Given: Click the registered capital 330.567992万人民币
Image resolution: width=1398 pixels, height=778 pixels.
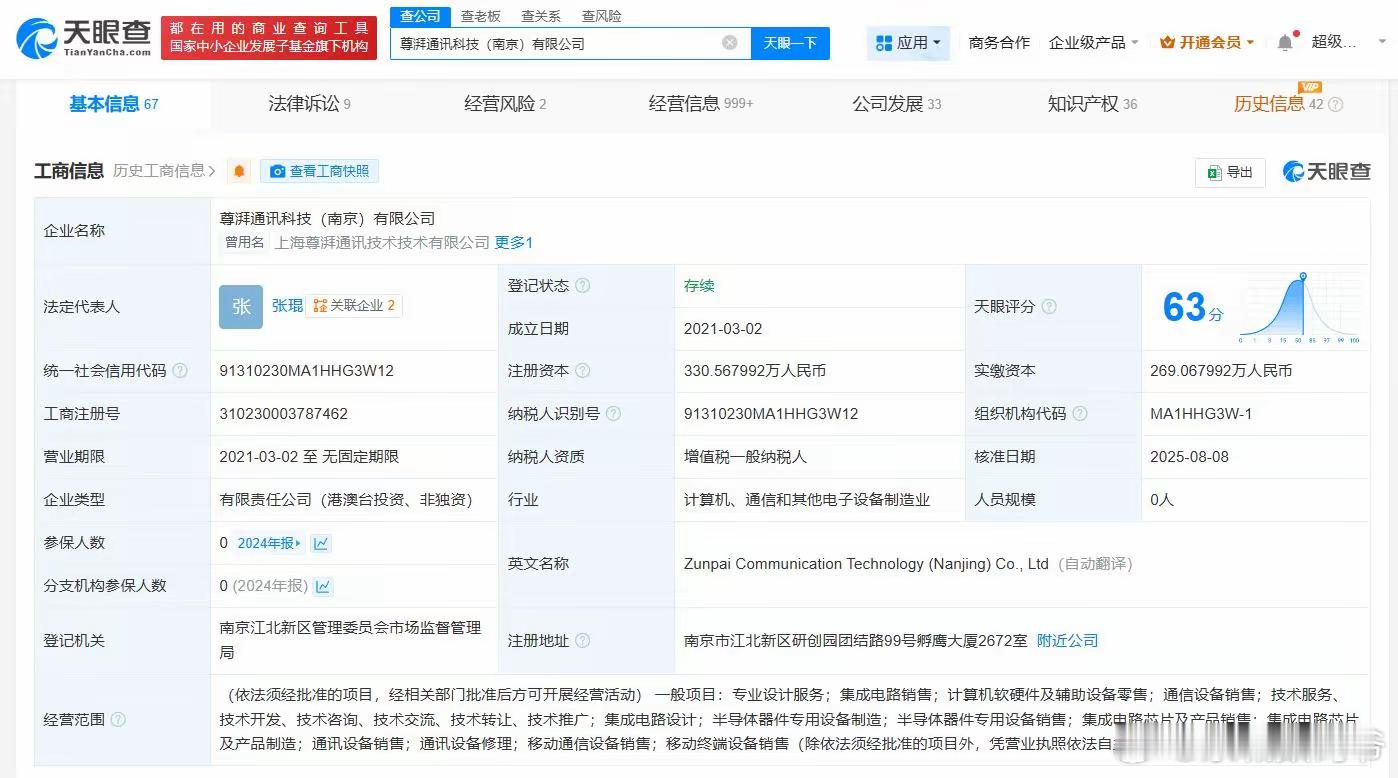Looking at the screenshot, I should click(x=755, y=371).
